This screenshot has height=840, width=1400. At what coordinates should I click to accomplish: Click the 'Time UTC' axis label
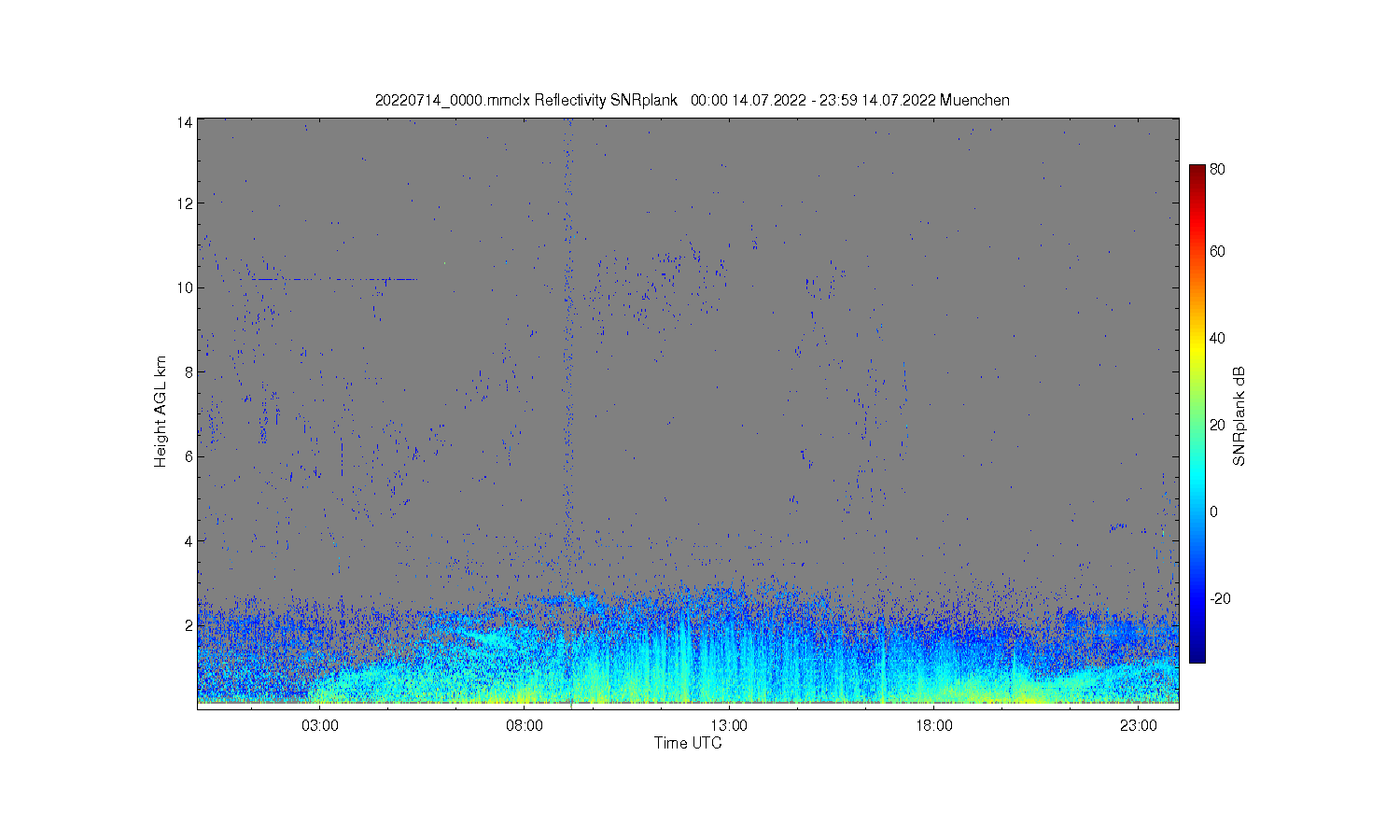point(688,743)
